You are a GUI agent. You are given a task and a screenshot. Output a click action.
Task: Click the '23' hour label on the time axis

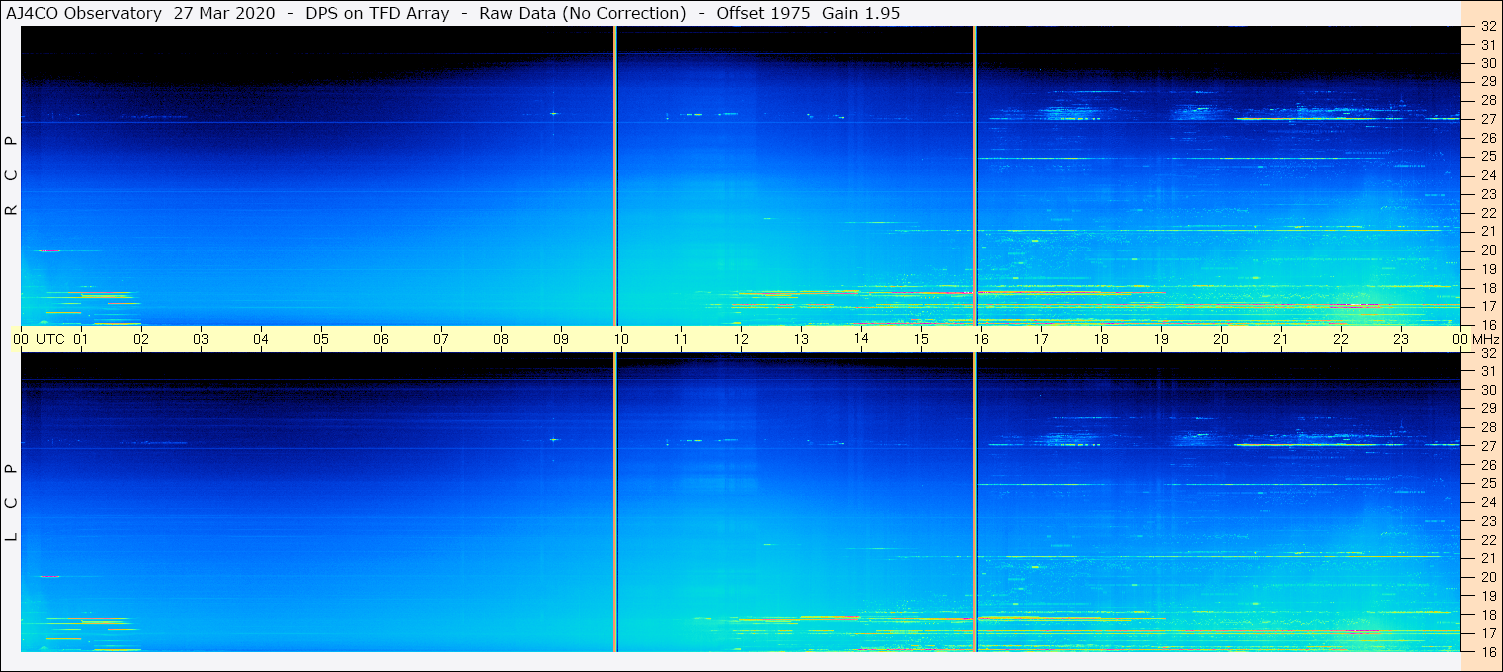tap(1401, 339)
